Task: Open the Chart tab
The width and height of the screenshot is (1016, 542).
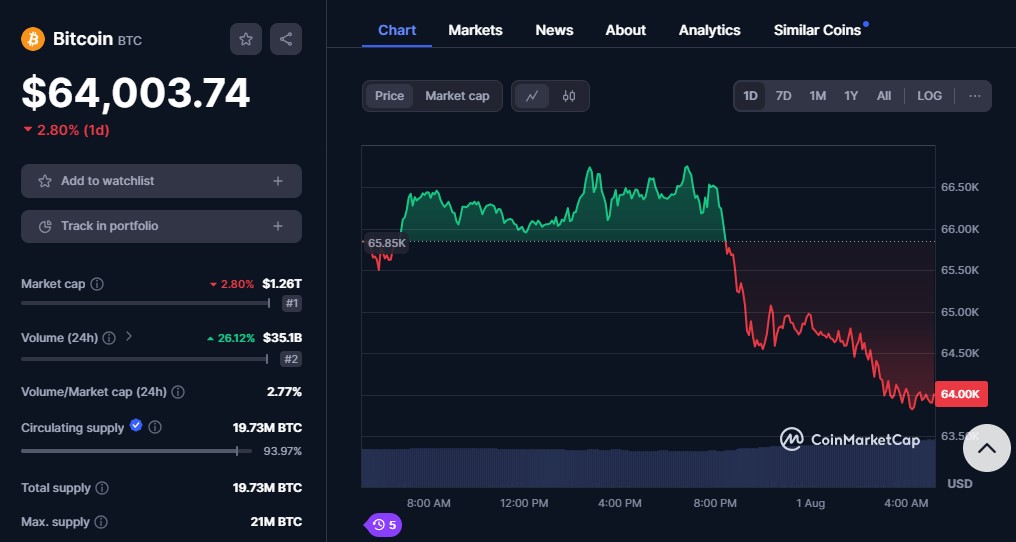Action: [x=397, y=30]
